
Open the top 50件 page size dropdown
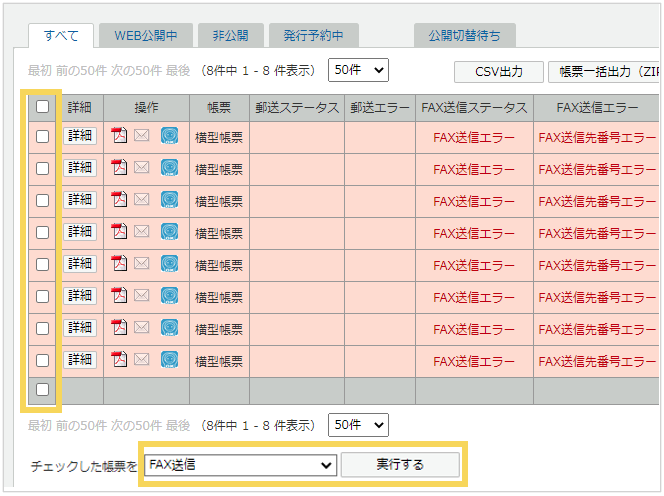click(358, 71)
